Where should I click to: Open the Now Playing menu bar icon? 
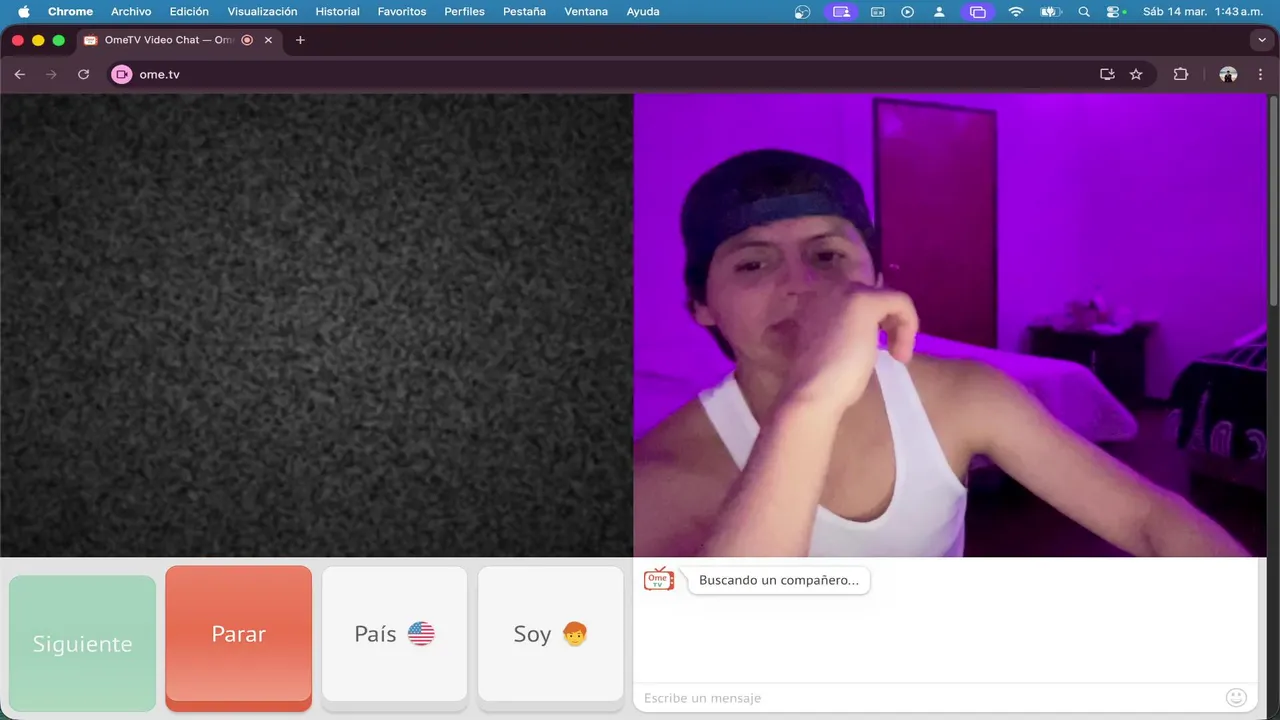tap(908, 12)
